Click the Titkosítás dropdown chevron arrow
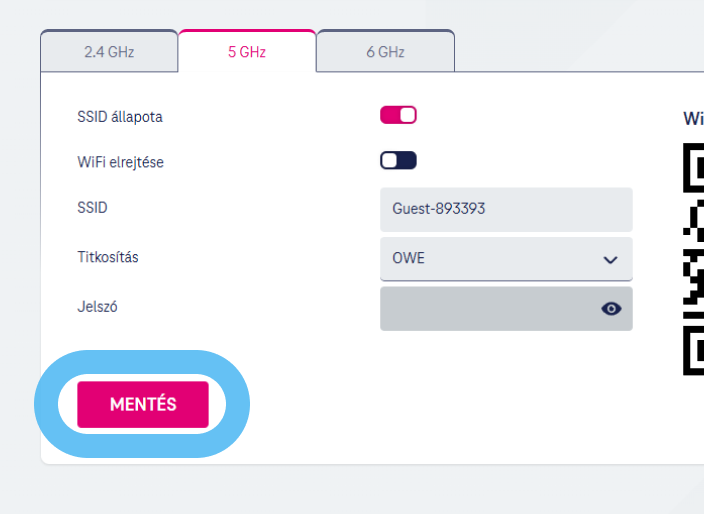The width and height of the screenshot is (704, 514). click(x=611, y=260)
